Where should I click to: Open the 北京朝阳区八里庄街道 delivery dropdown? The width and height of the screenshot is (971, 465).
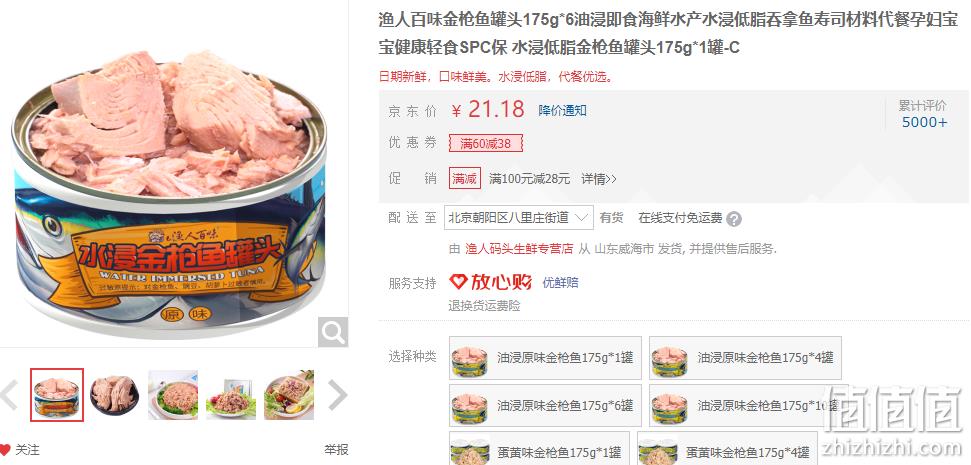518,217
